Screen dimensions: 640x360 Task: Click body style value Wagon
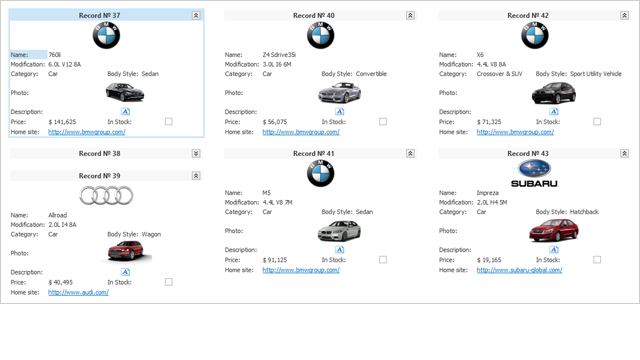151,234
